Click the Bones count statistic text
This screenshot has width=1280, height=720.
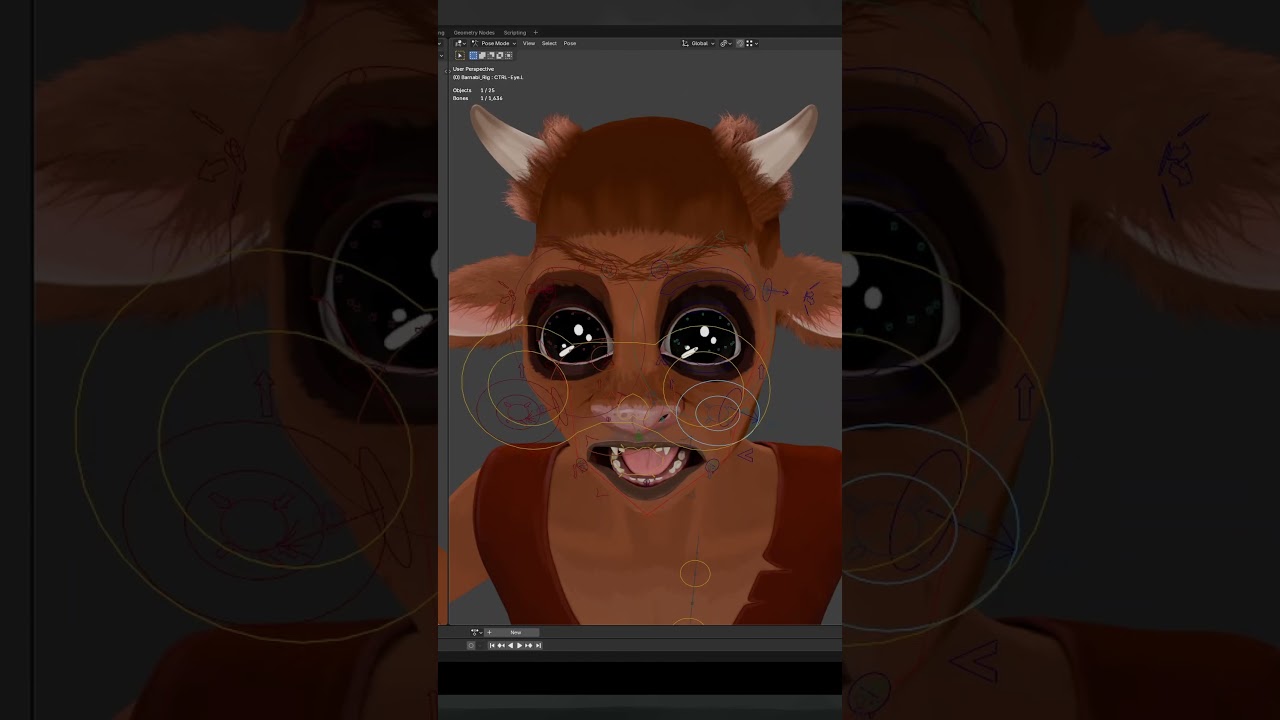[x=477, y=98]
